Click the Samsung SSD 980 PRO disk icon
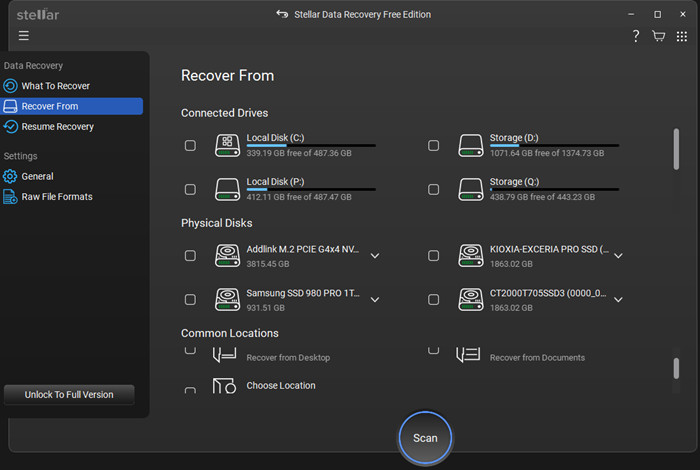Viewport: 700px width, 470px height. [x=228, y=299]
